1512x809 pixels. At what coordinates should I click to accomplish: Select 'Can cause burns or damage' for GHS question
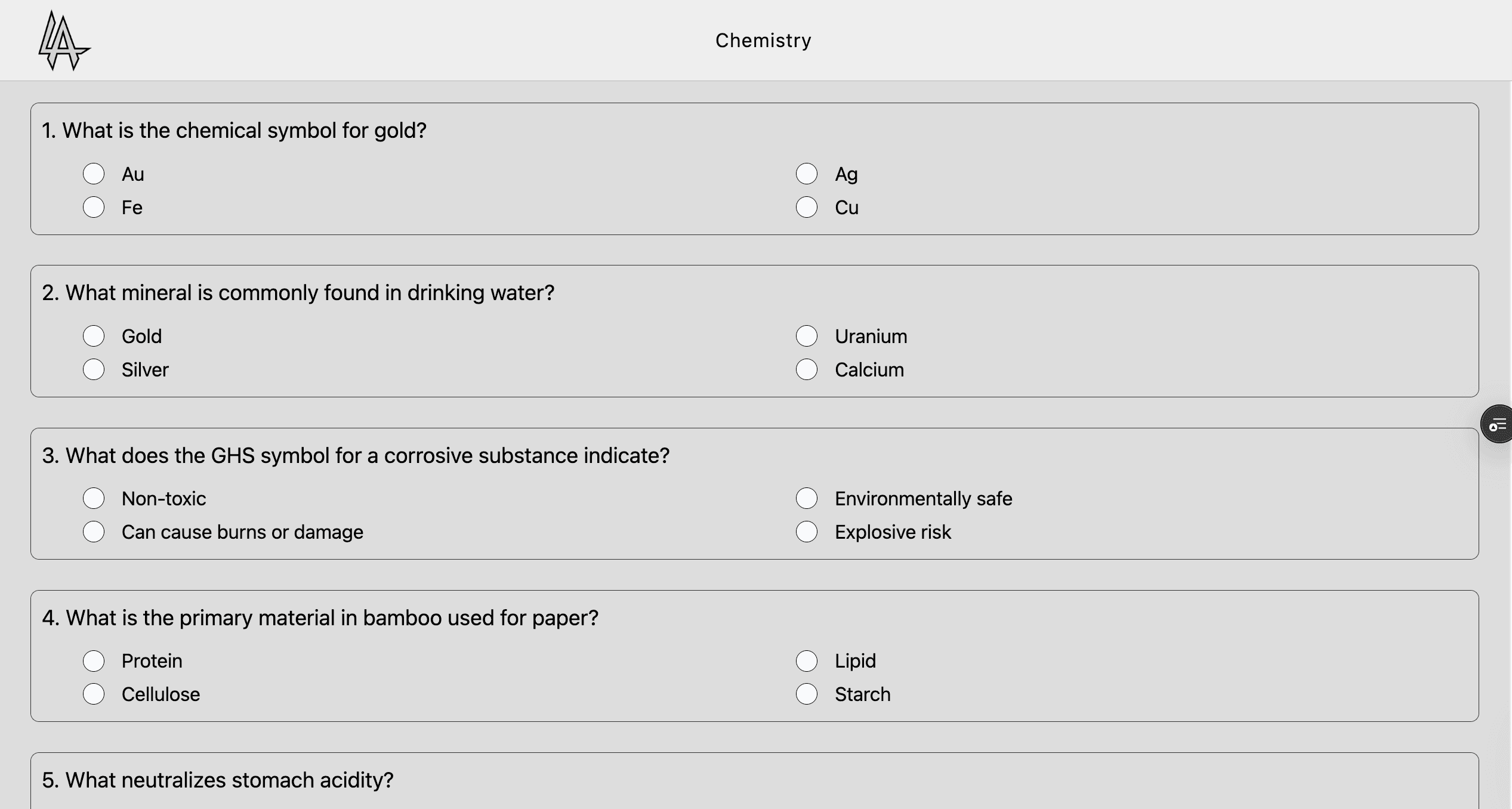(x=94, y=532)
